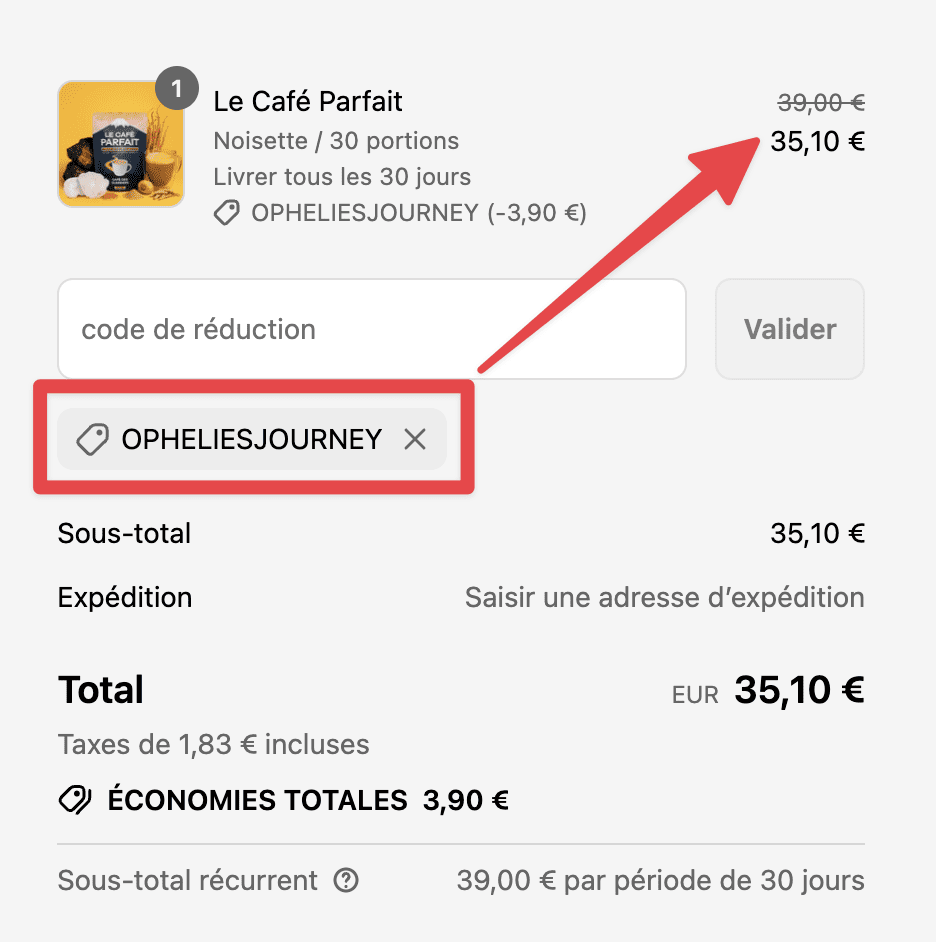The image size is (936, 942).
Task: Select the Le Café Parfait product title
Action: click(x=308, y=101)
